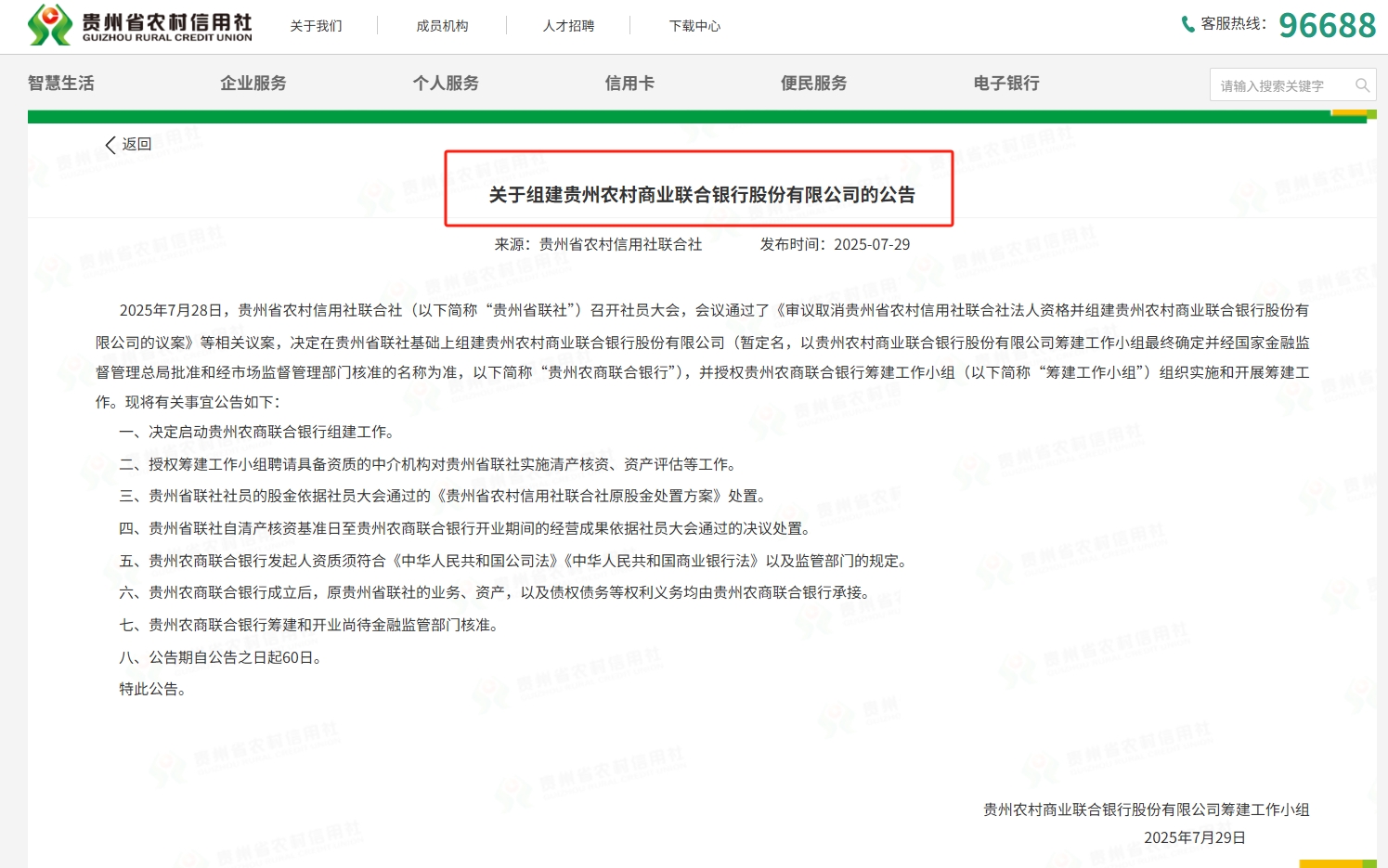
Task: Click item 六 about 债权债务承接
Action: [x=497, y=593]
